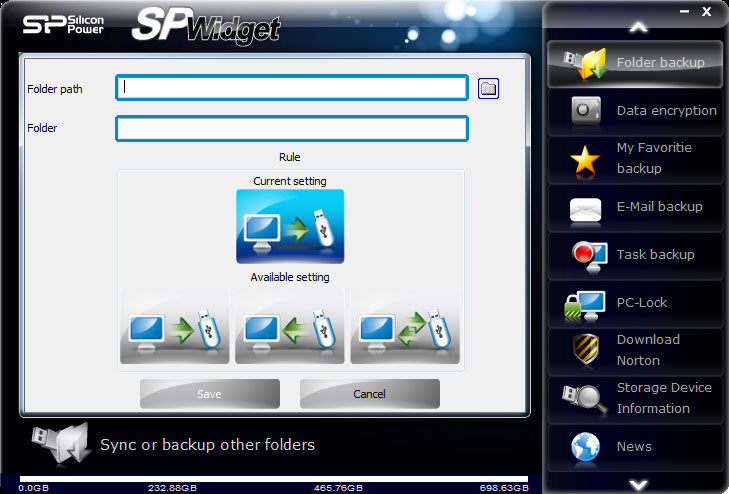The image size is (729, 494).
Task: Click the shield Download Norton icon
Action: pyautogui.click(x=585, y=349)
